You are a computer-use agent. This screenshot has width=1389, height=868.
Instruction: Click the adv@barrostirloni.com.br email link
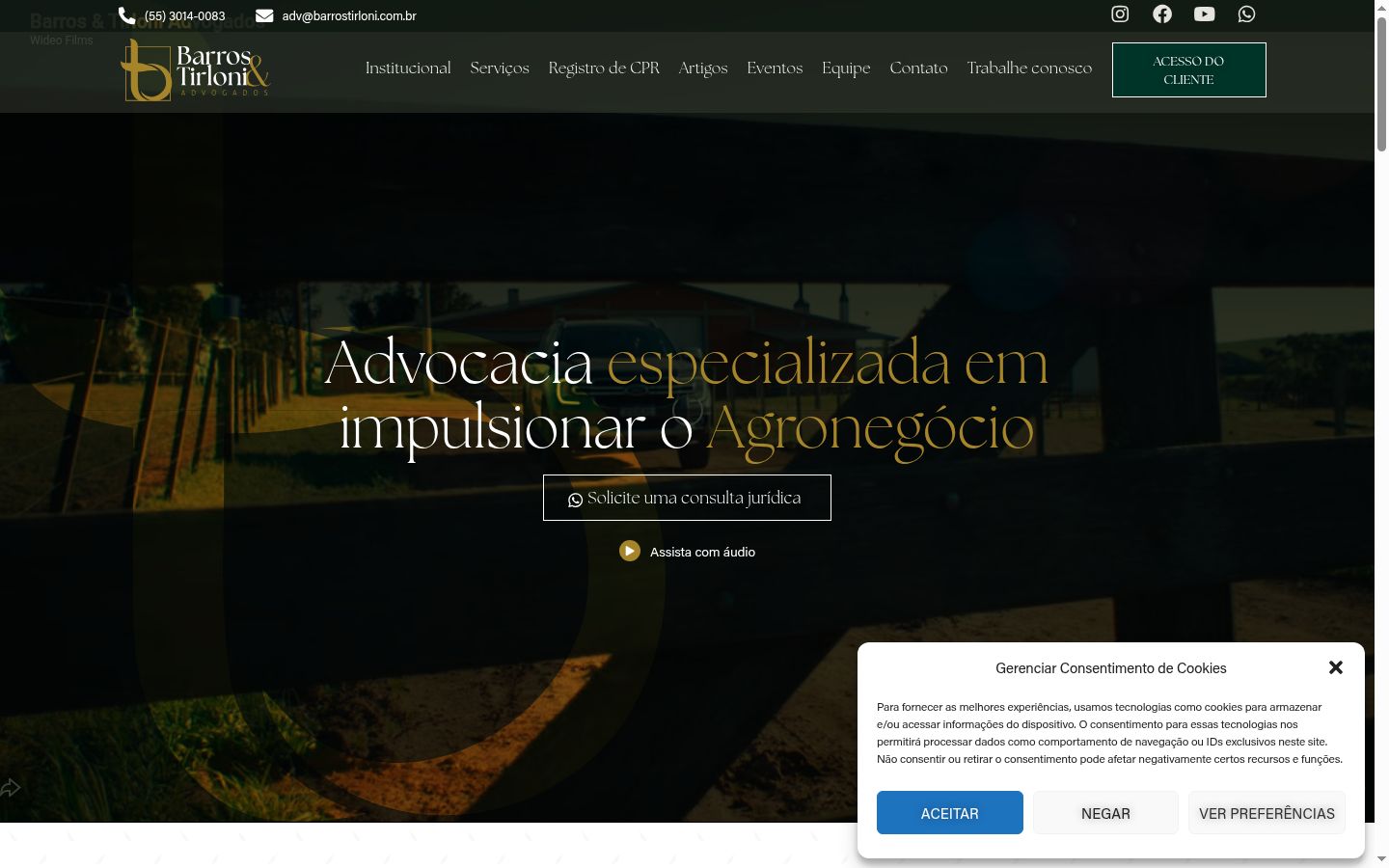(349, 15)
